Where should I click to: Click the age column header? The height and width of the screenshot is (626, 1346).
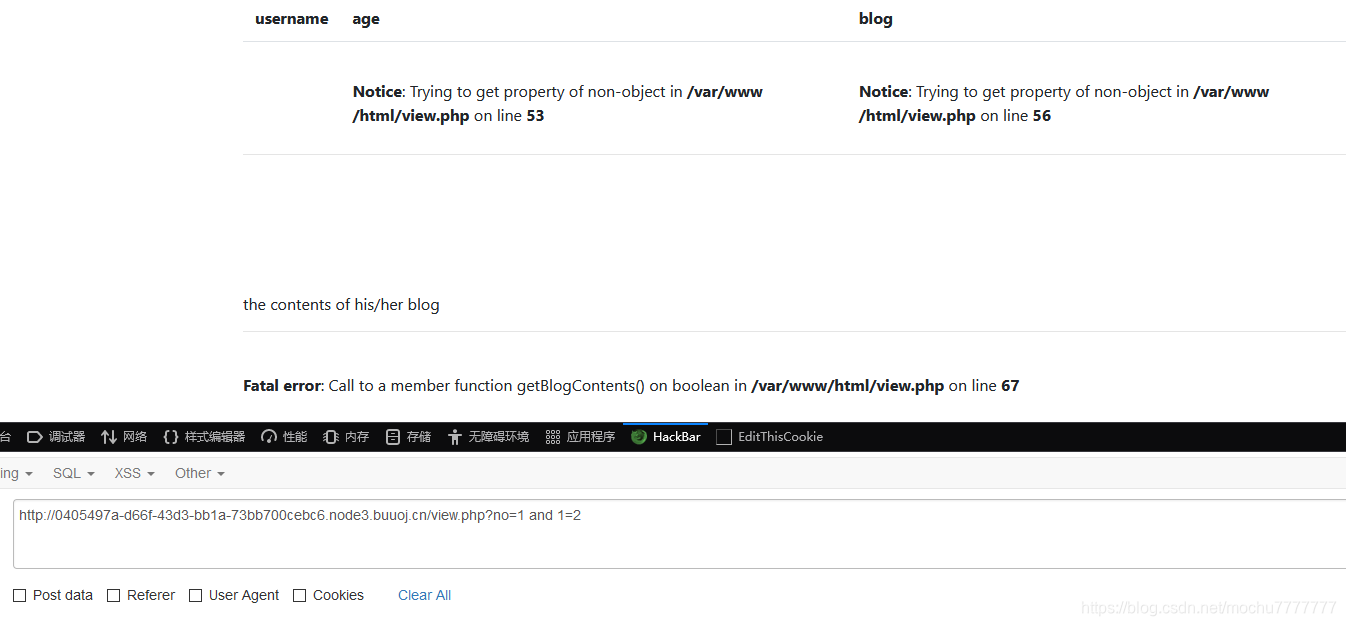[x=366, y=19]
